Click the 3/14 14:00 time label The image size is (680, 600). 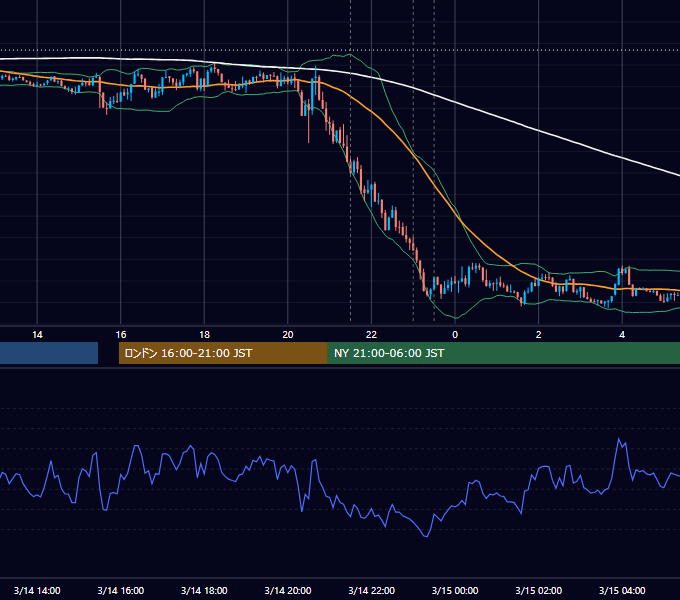click(37, 590)
